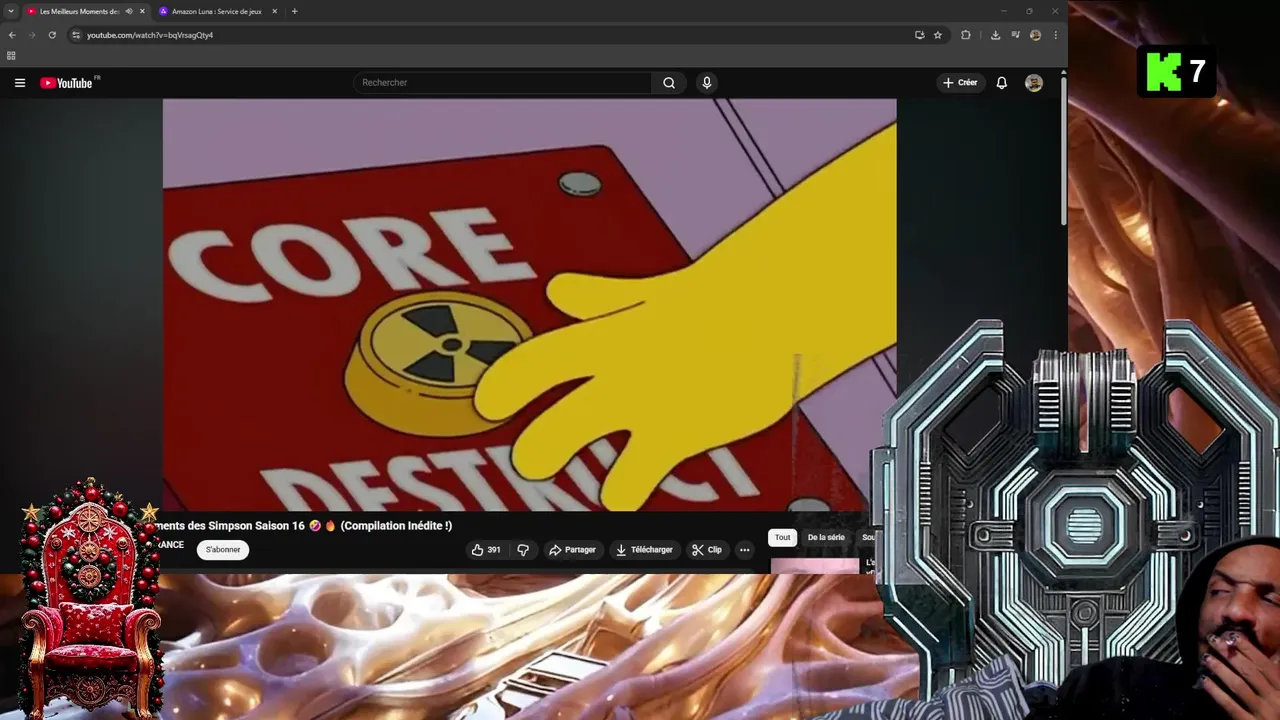Open YouTube notifications bell
Image resolution: width=1280 pixels, height=720 pixels.
(1001, 83)
